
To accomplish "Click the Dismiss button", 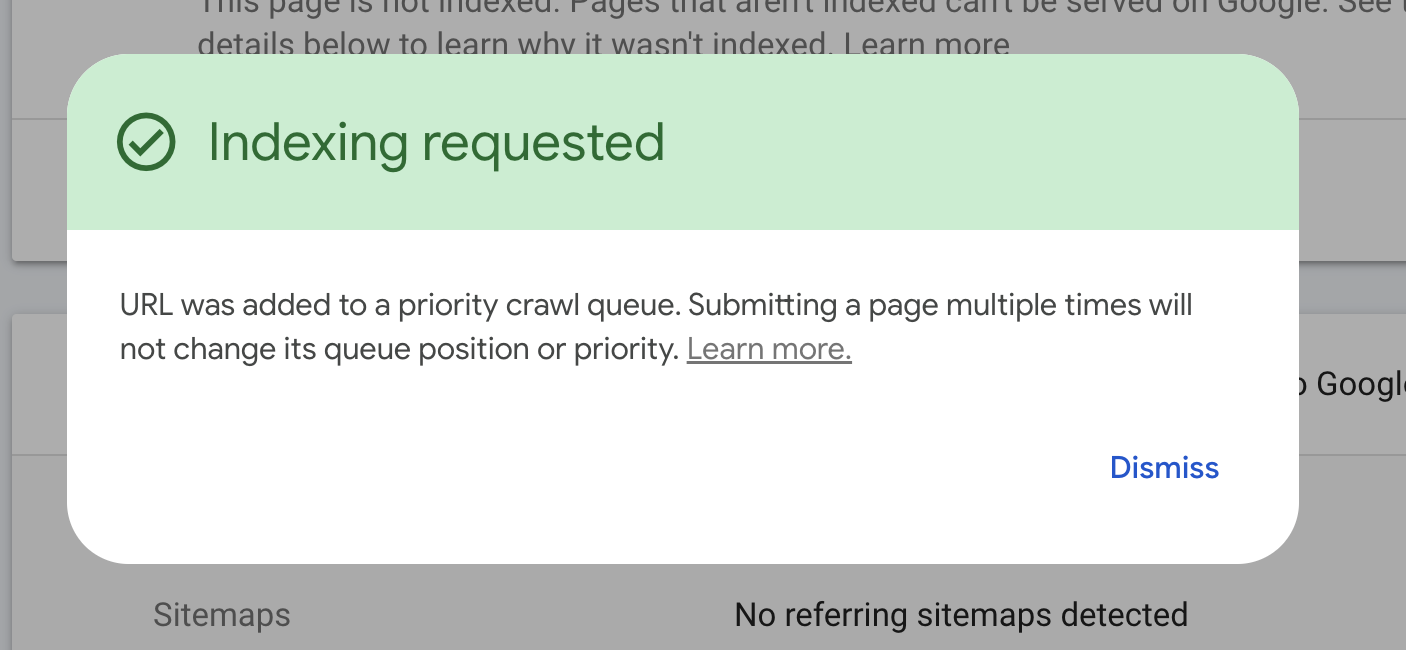I will 1164,468.
